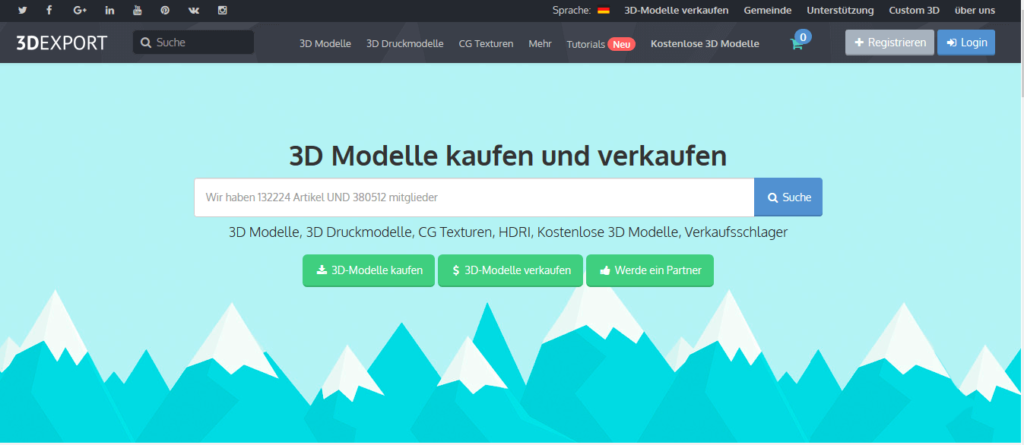
Task: Click the blue Suche button
Action: pyautogui.click(x=788, y=197)
